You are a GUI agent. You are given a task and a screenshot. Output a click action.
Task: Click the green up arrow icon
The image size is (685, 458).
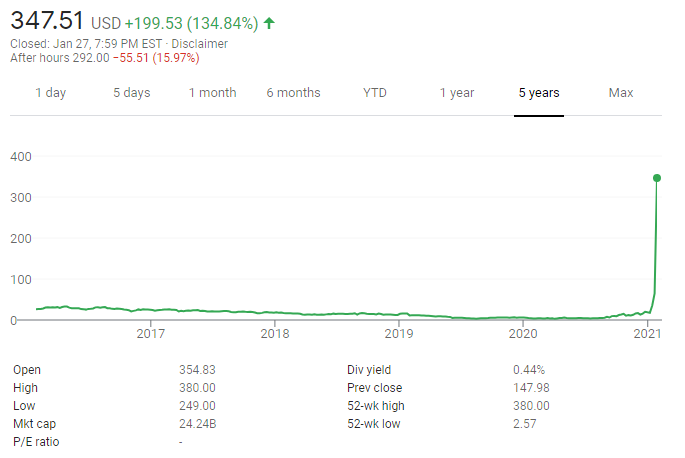coord(269,23)
